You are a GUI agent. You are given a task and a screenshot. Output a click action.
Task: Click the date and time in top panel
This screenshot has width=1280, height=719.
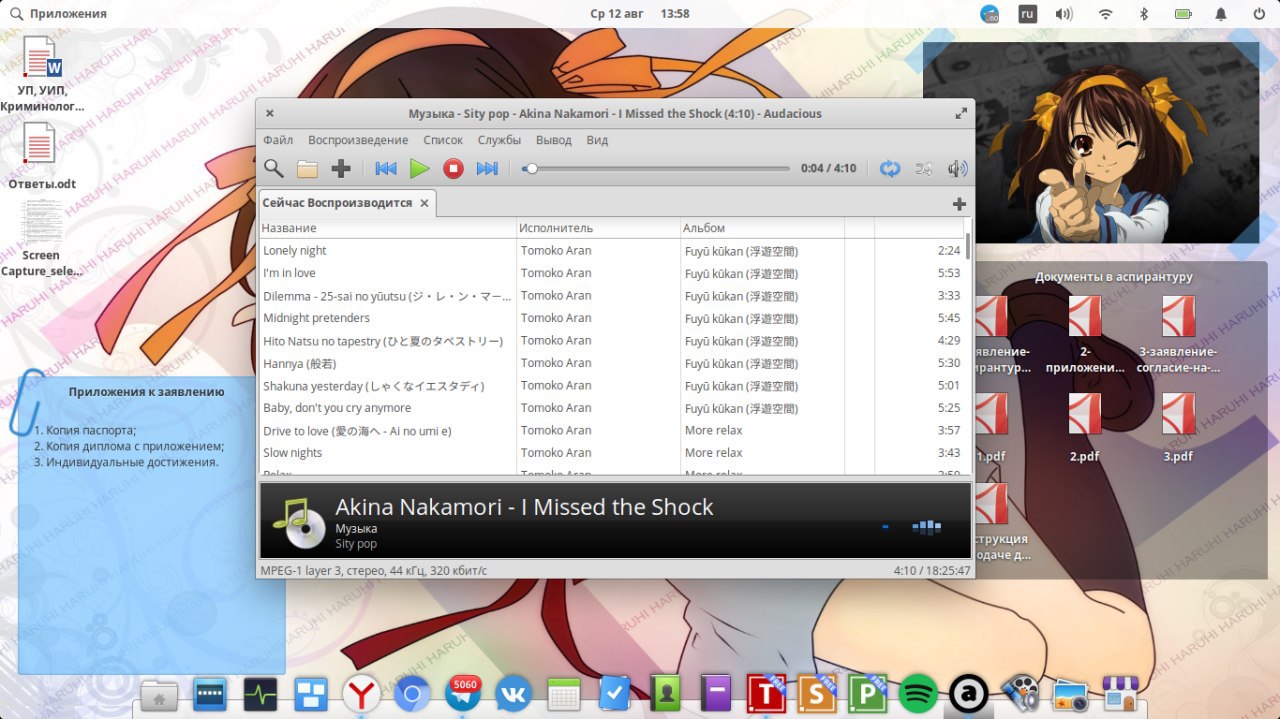(x=640, y=14)
